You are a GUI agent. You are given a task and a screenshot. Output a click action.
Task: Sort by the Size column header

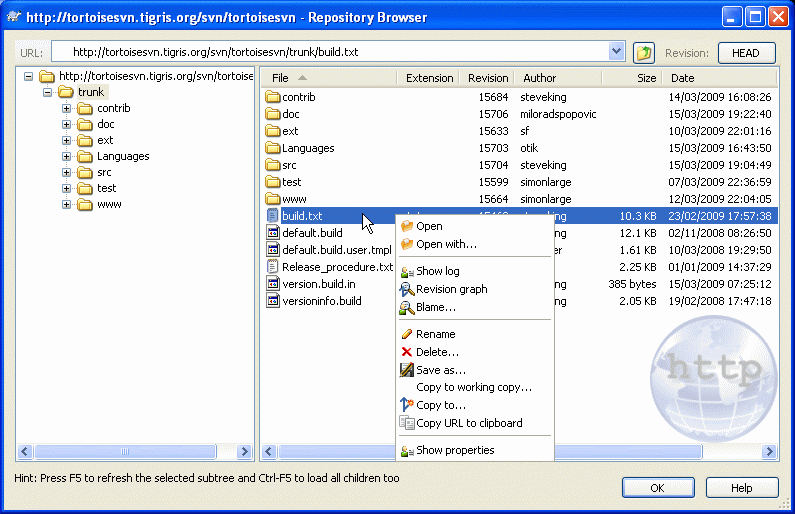coord(632,78)
